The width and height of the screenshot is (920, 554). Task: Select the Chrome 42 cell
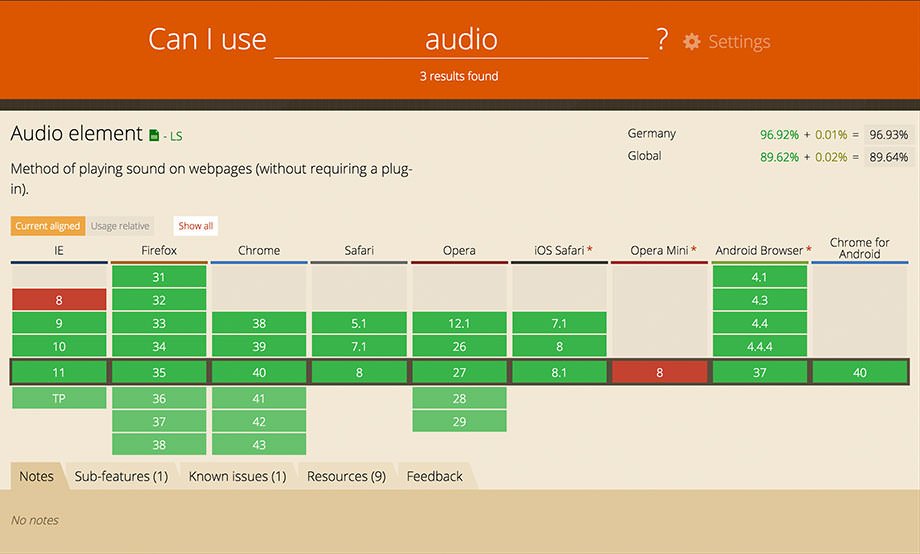pos(259,421)
